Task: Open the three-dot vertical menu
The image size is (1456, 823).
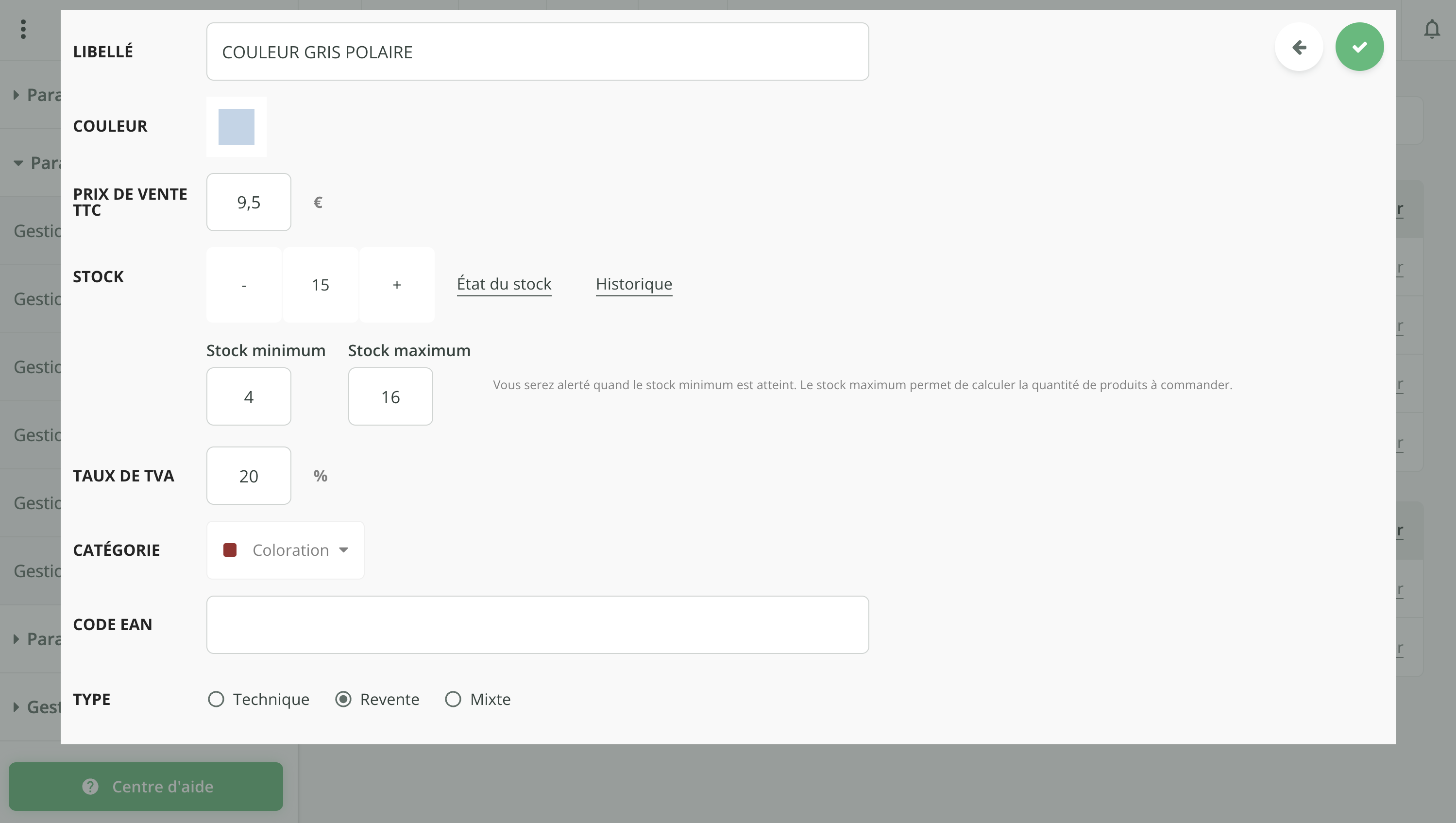Action: coord(23,29)
